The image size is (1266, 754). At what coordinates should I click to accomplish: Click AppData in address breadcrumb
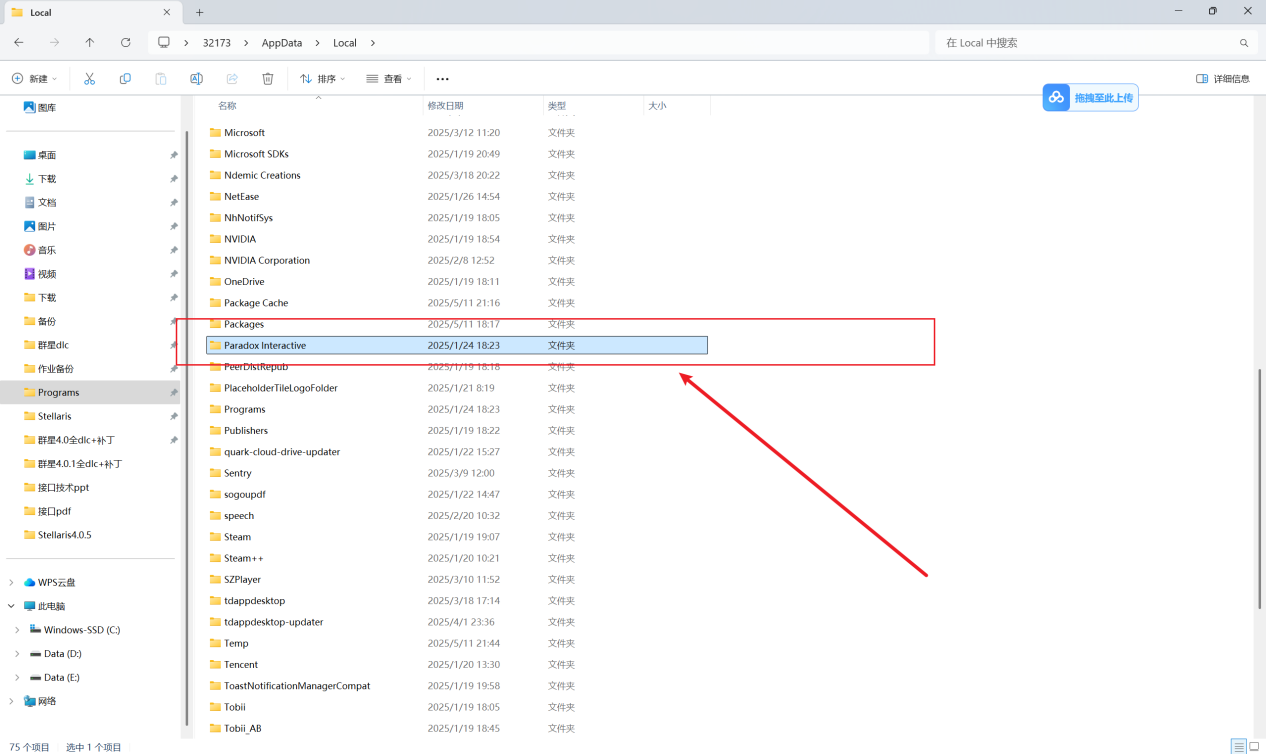(282, 43)
